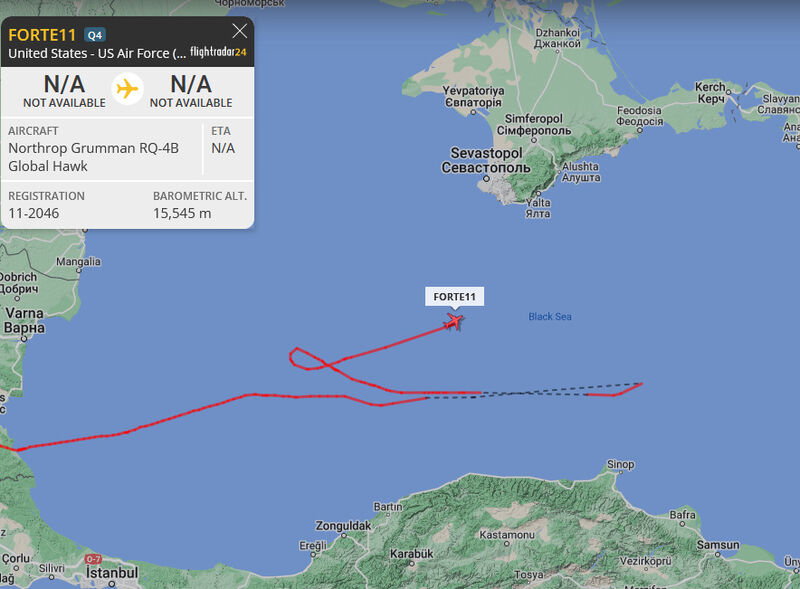Click the dashed estimated flight path segment
The height and width of the screenshot is (589, 800).
click(533, 391)
